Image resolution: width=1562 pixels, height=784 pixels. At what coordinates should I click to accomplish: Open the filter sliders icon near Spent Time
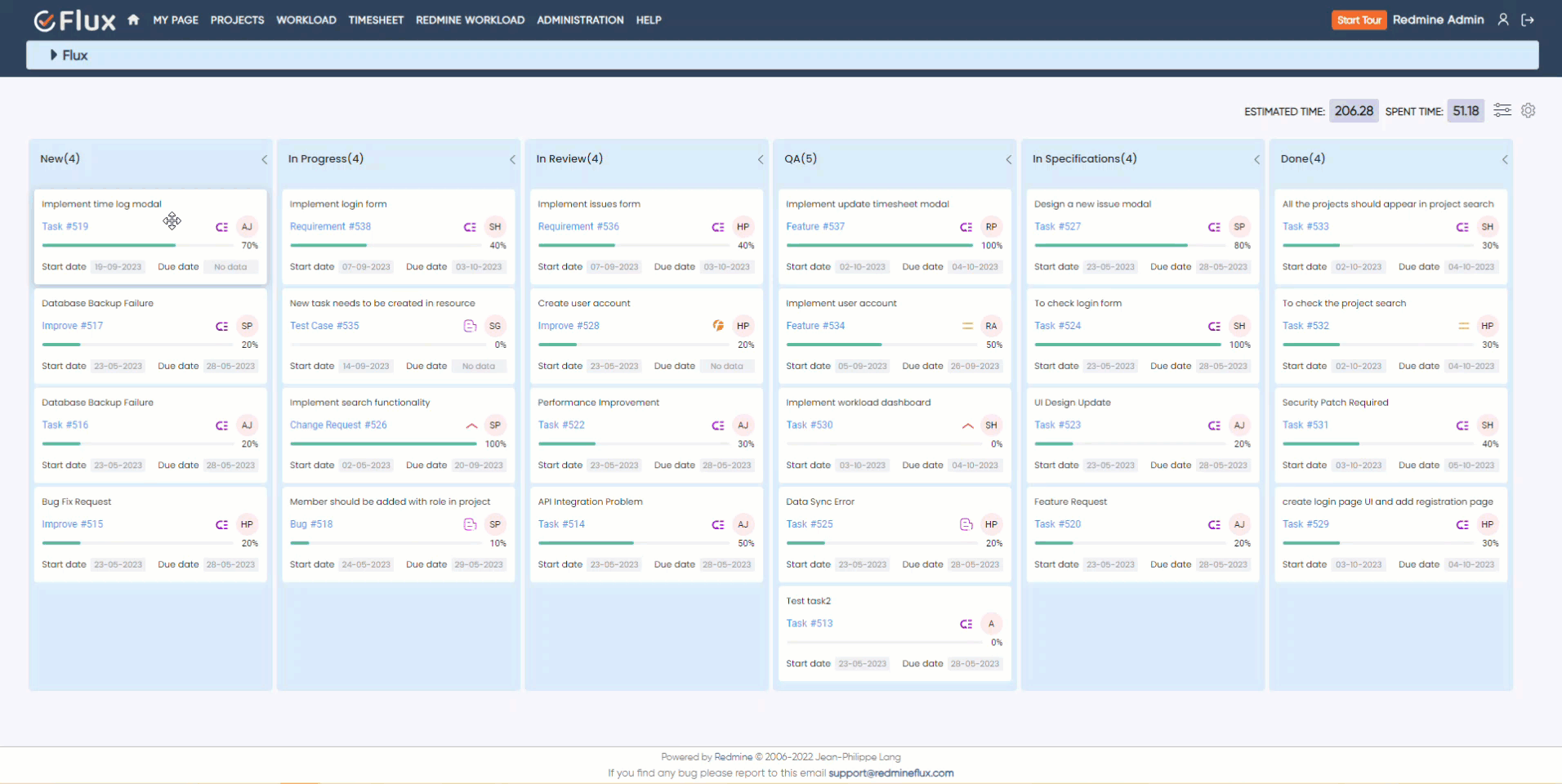[x=1503, y=110]
